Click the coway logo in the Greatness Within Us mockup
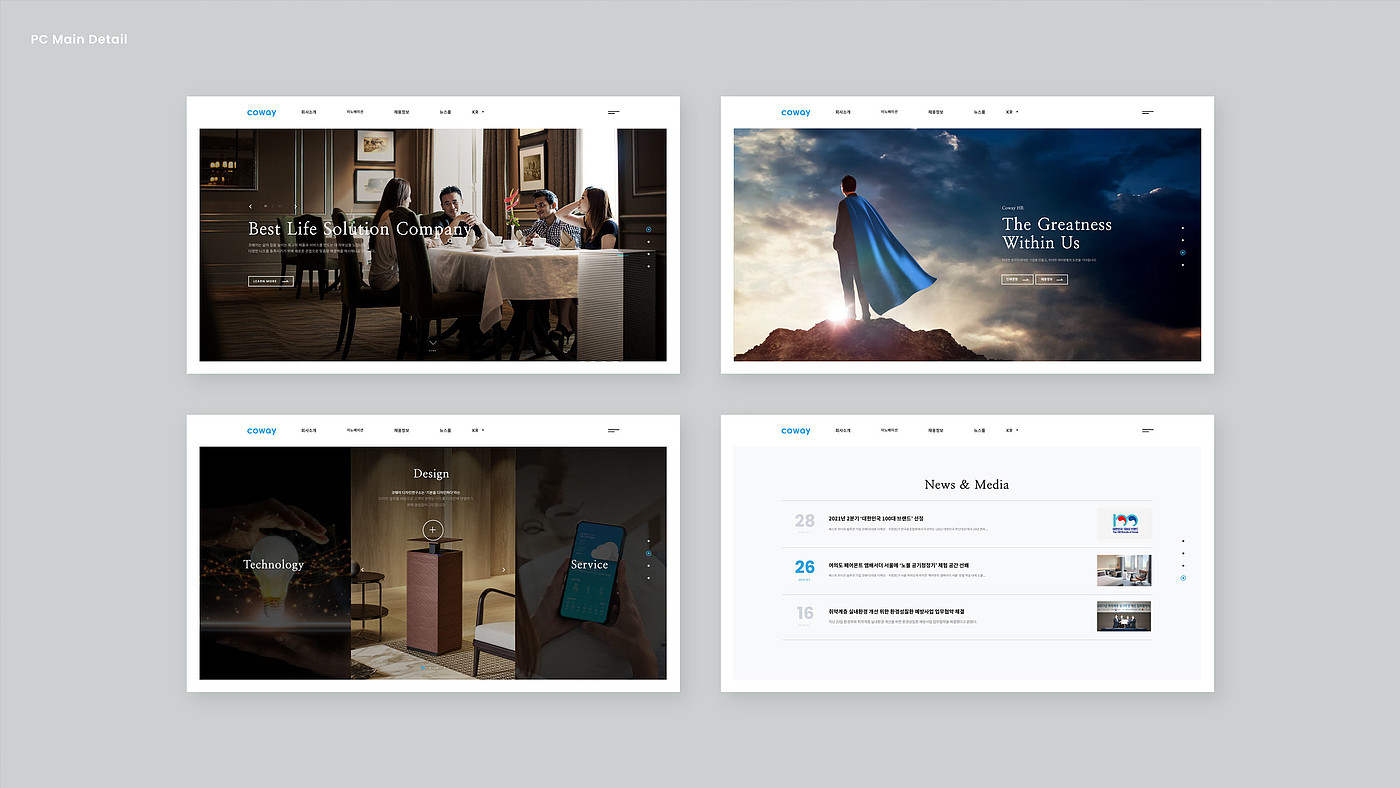Viewport: 1400px width, 788px height. click(796, 113)
